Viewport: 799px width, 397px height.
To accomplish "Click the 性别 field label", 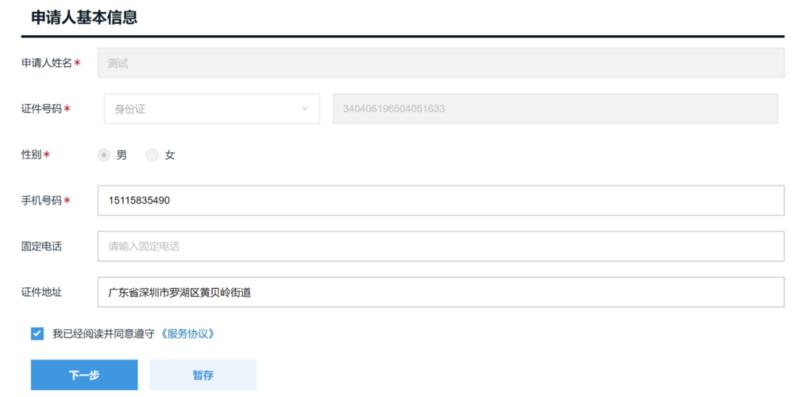I will (31, 154).
